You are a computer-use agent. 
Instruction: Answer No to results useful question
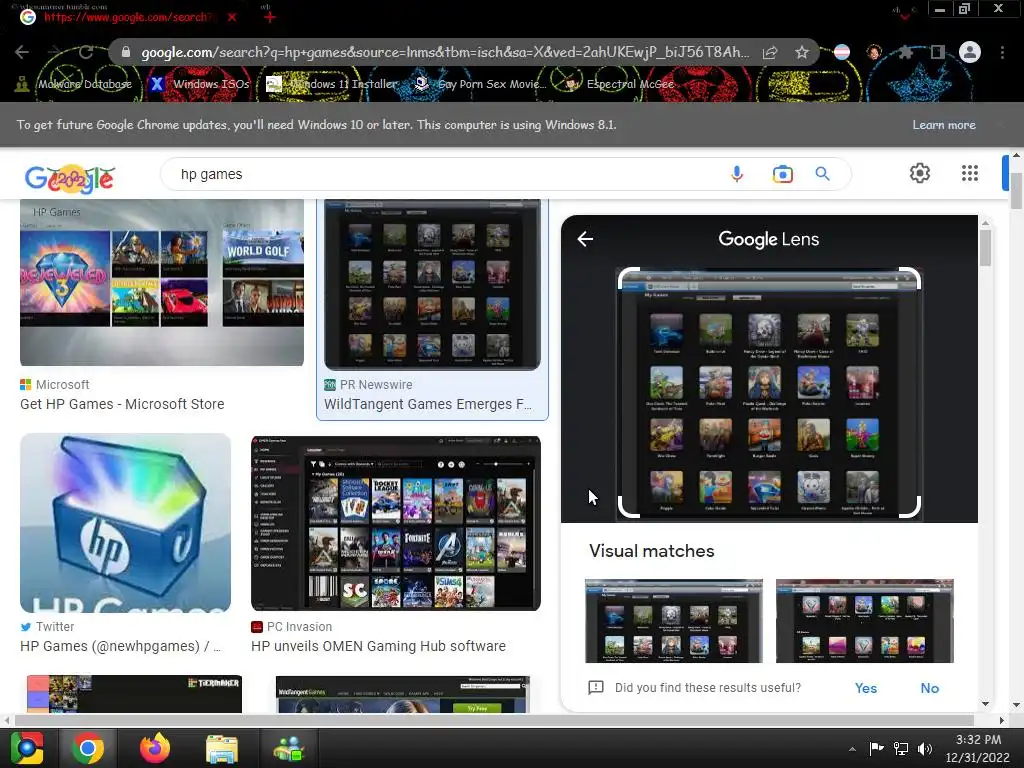click(x=929, y=688)
